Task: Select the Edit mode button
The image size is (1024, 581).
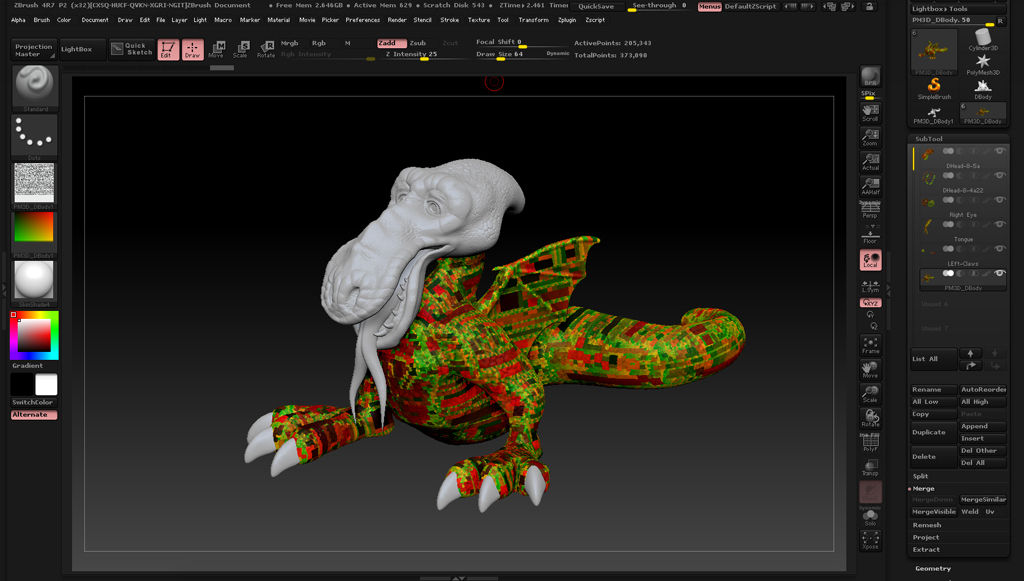Action: tap(168, 50)
